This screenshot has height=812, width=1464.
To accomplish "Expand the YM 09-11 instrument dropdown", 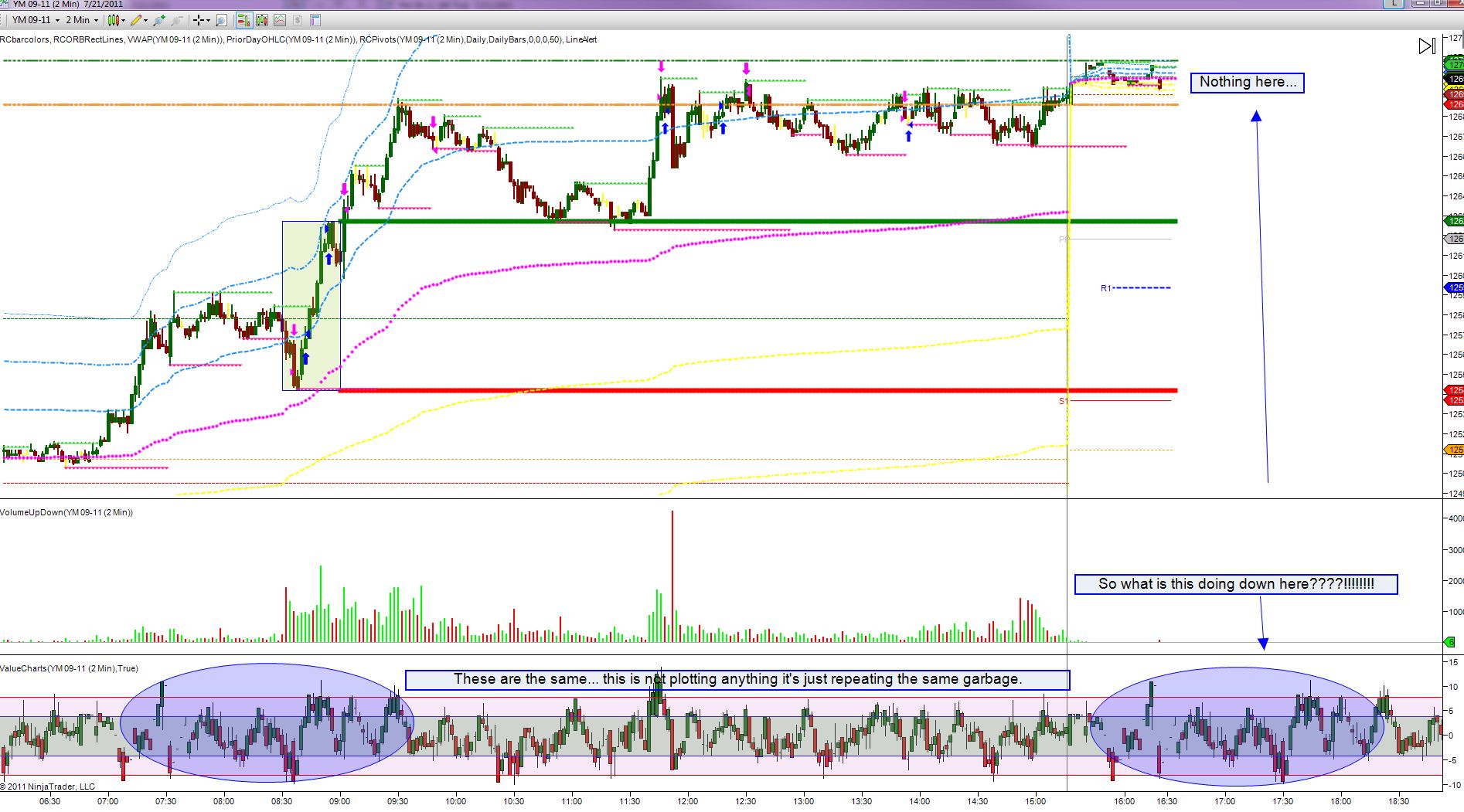I will 36,20.
